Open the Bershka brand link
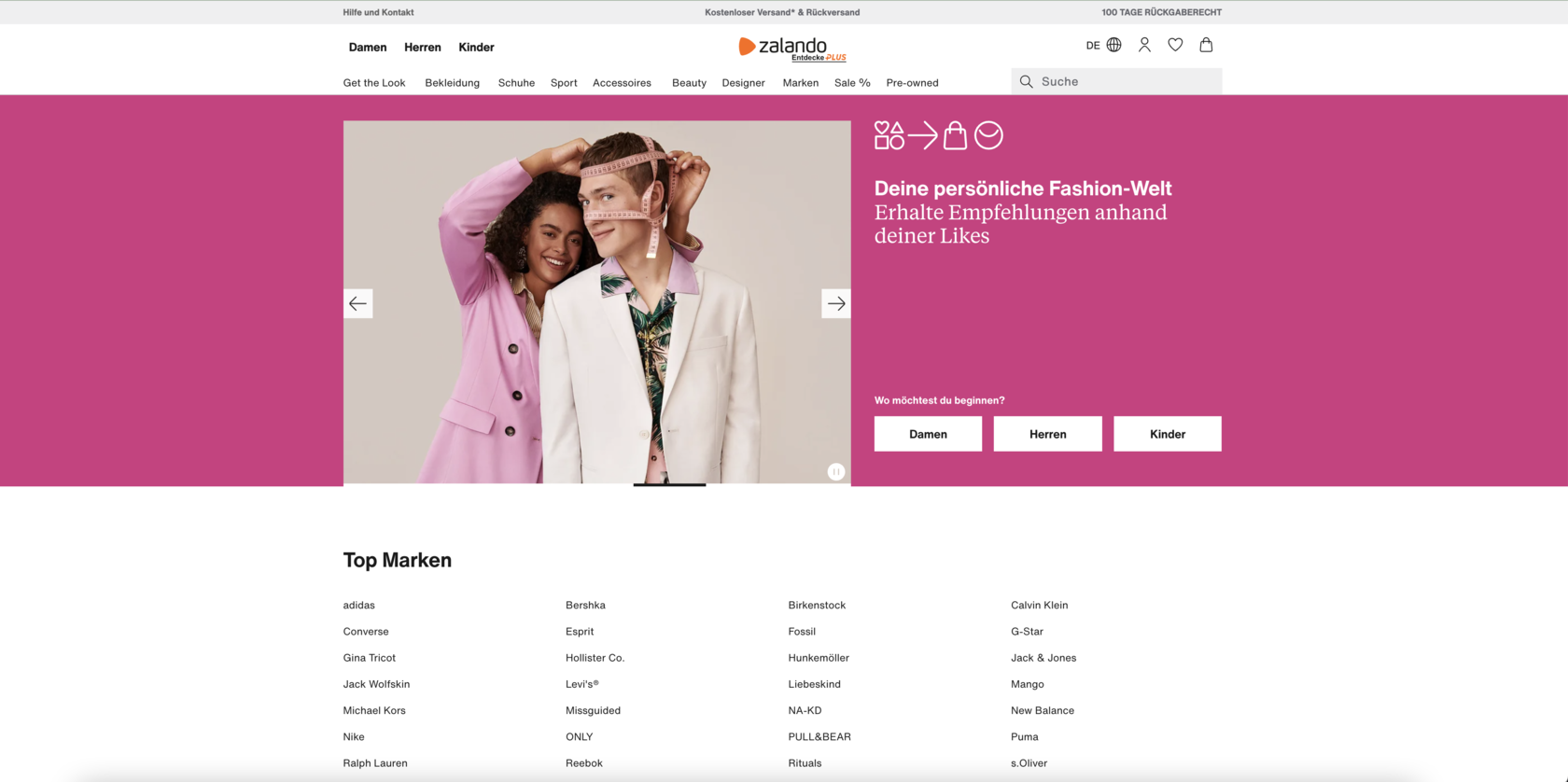 coord(585,606)
